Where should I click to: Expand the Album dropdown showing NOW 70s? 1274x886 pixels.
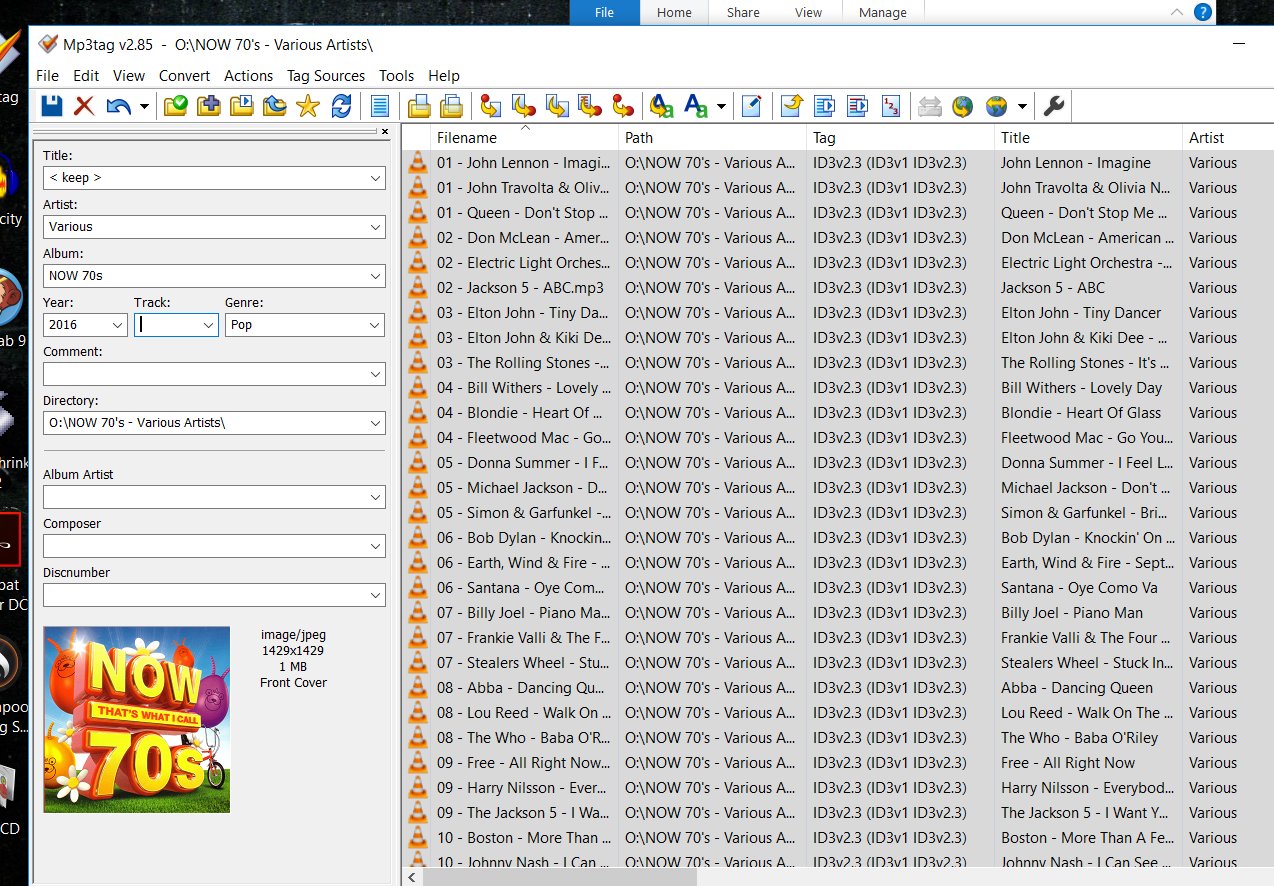click(x=375, y=276)
